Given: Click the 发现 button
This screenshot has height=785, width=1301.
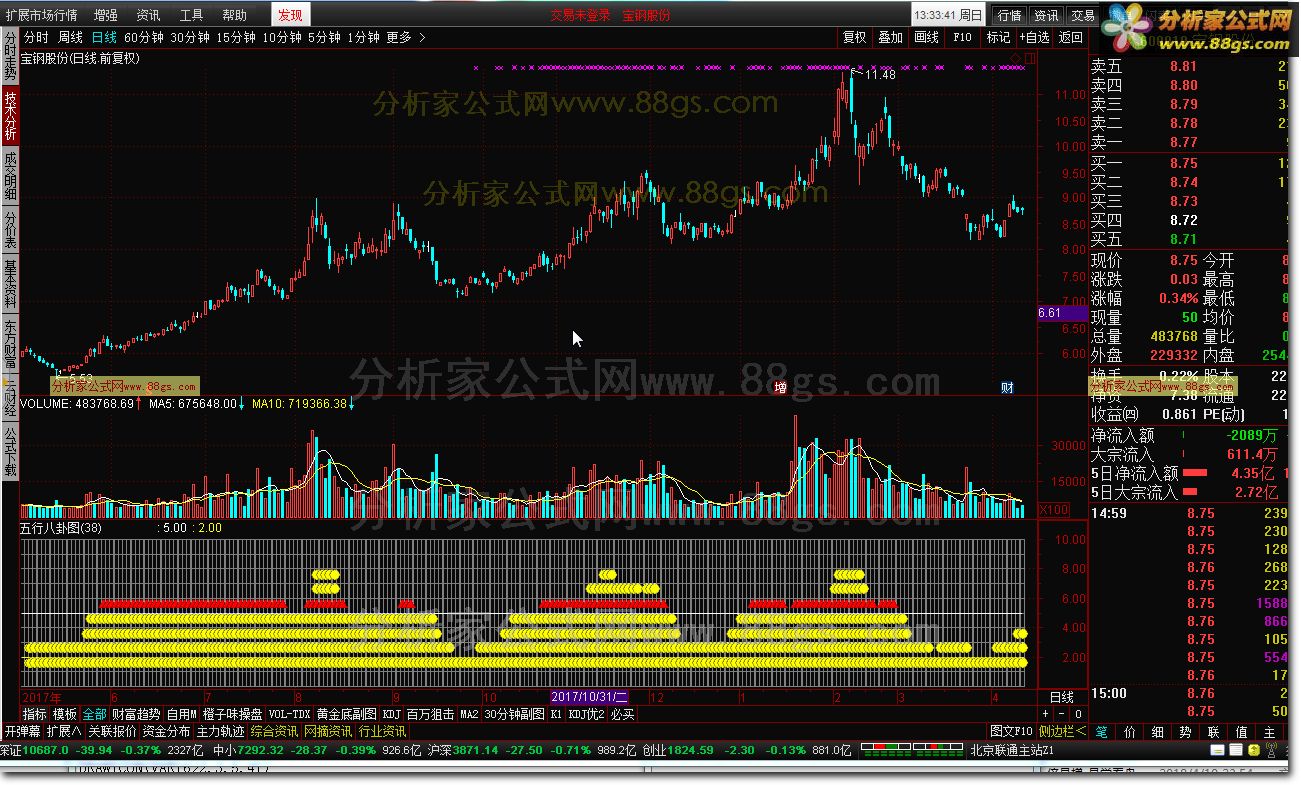Looking at the screenshot, I should 291,15.
